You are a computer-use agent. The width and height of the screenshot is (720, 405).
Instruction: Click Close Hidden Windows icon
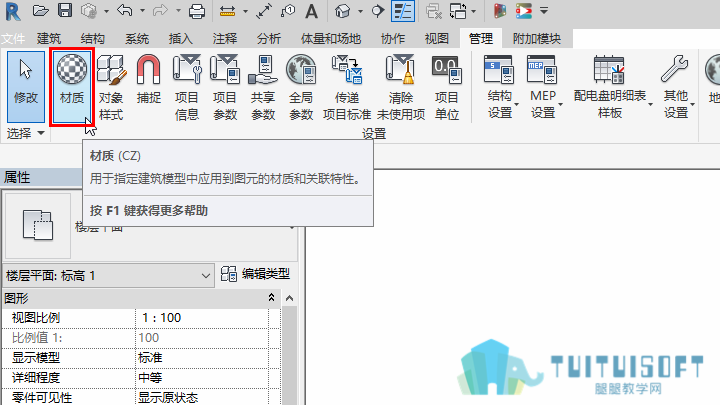pos(433,11)
